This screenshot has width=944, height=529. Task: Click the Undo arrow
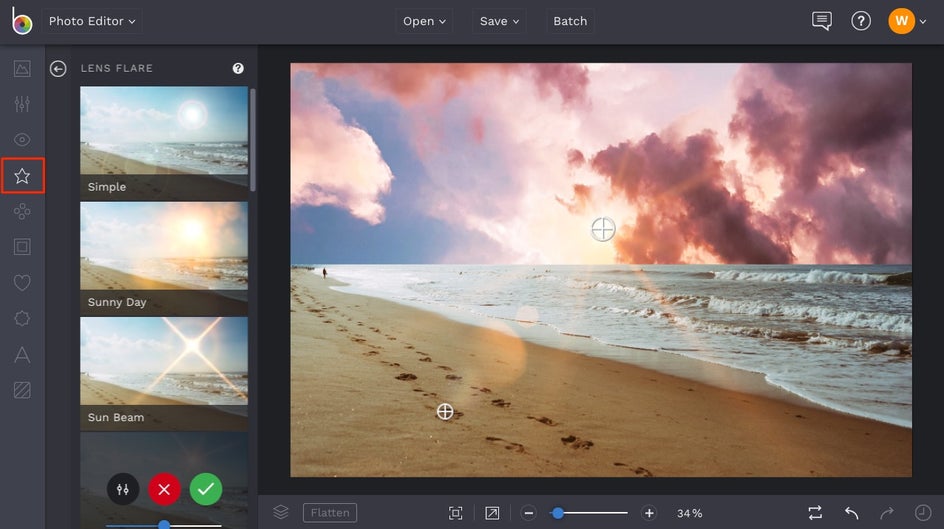(851, 513)
